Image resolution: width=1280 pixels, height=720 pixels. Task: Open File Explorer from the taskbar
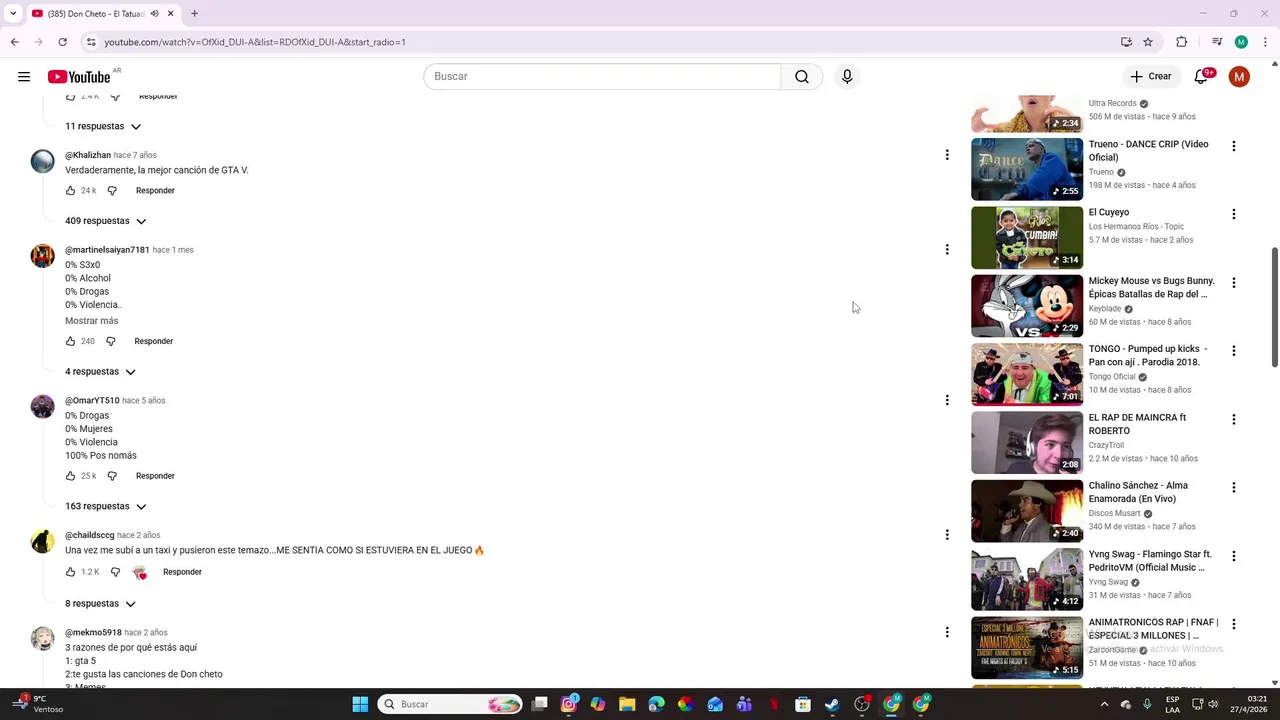coord(627,704)
